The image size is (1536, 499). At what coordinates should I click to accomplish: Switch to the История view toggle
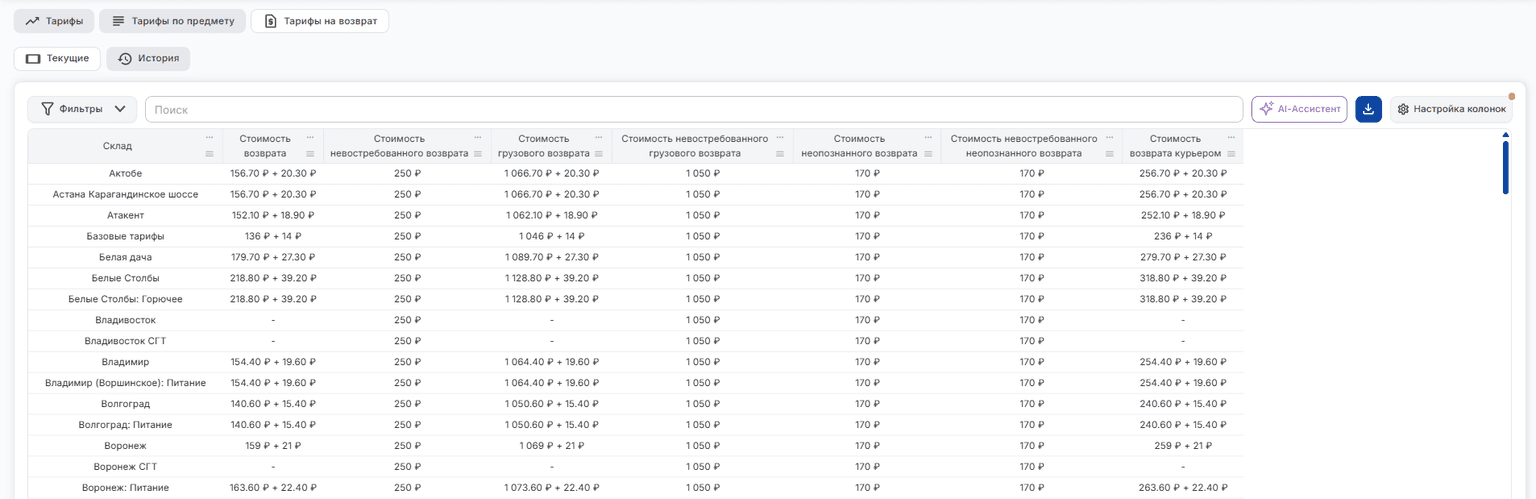pos(148,59)
